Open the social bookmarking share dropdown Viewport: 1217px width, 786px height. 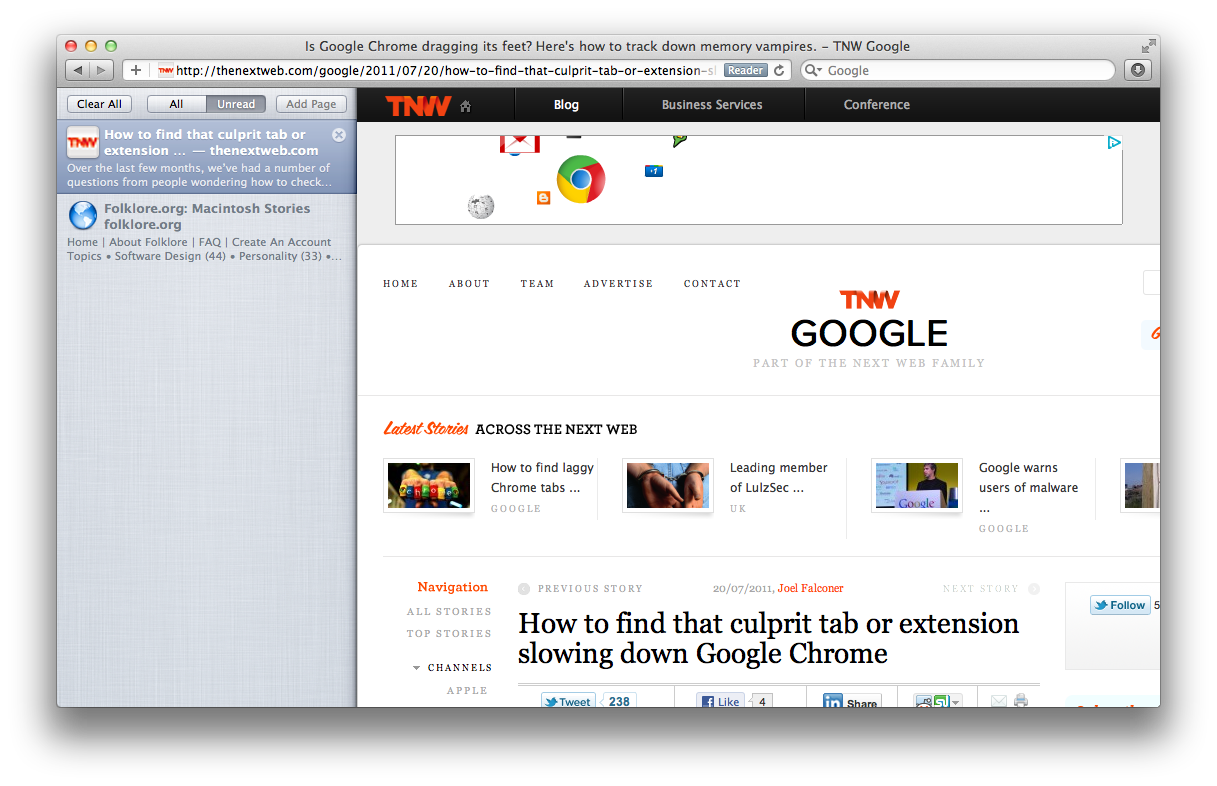[938, 701]
